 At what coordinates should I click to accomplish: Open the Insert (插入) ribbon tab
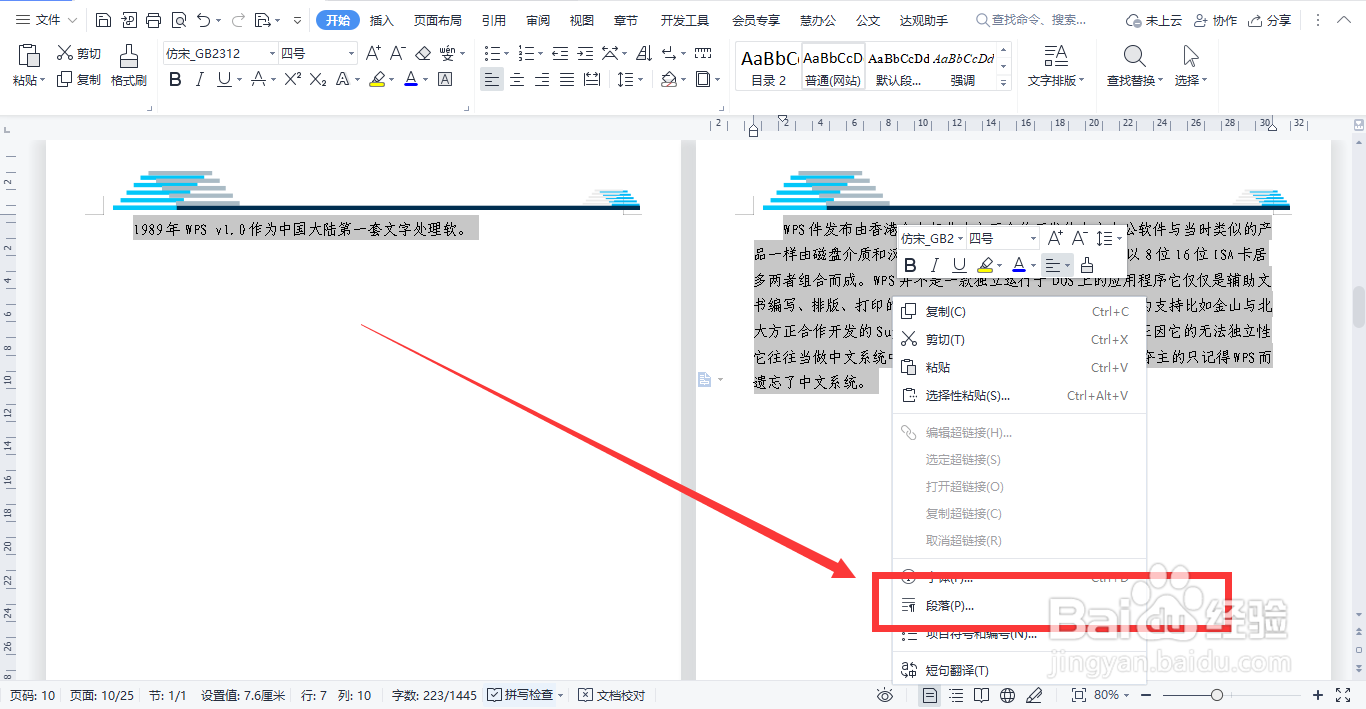pos(381,20)
